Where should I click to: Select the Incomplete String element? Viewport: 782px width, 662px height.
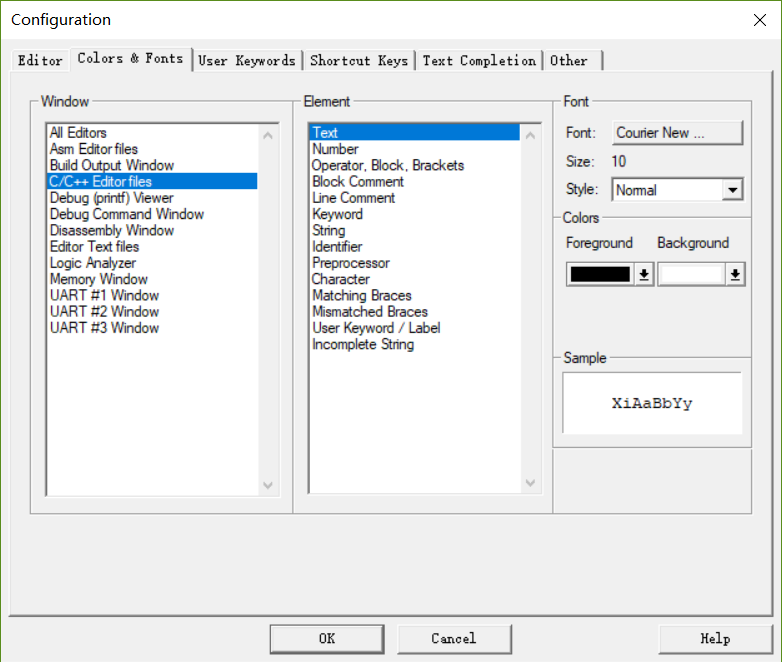coord(415,345)
